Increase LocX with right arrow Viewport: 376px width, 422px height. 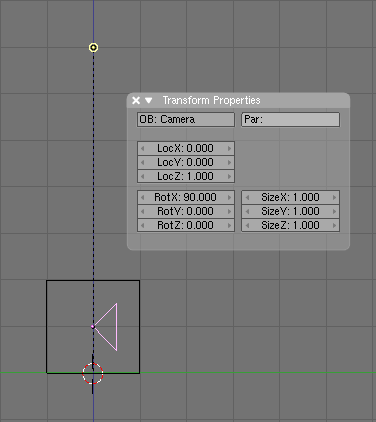(229, 148)
